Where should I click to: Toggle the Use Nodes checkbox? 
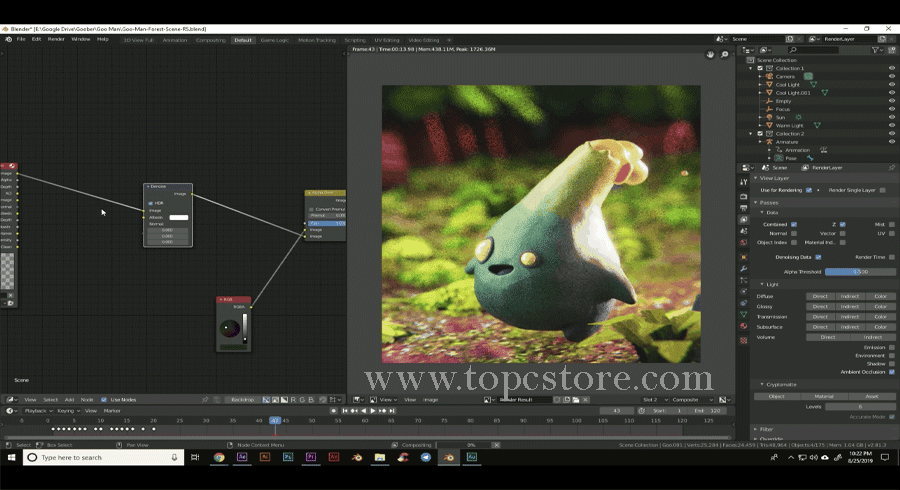click(104, 399)
